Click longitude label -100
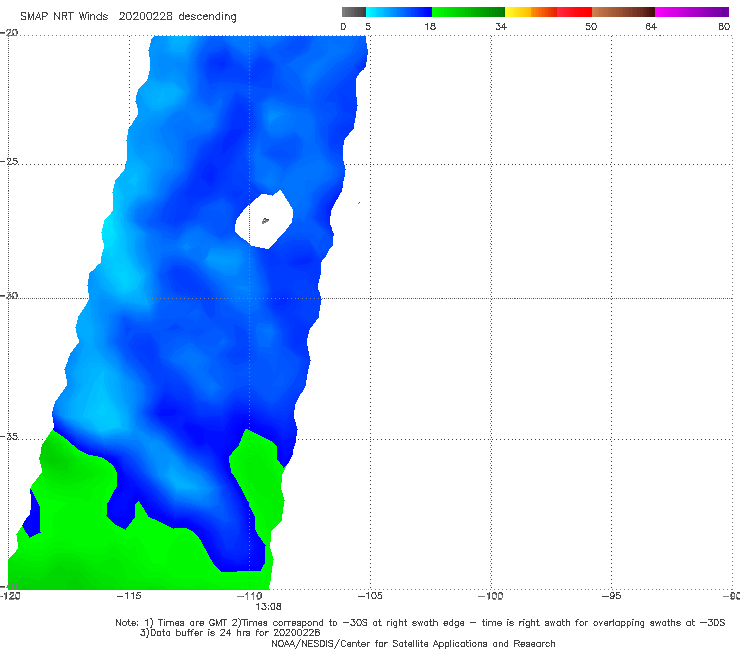This screenshot has width=740, height=650. pos(490,596)
